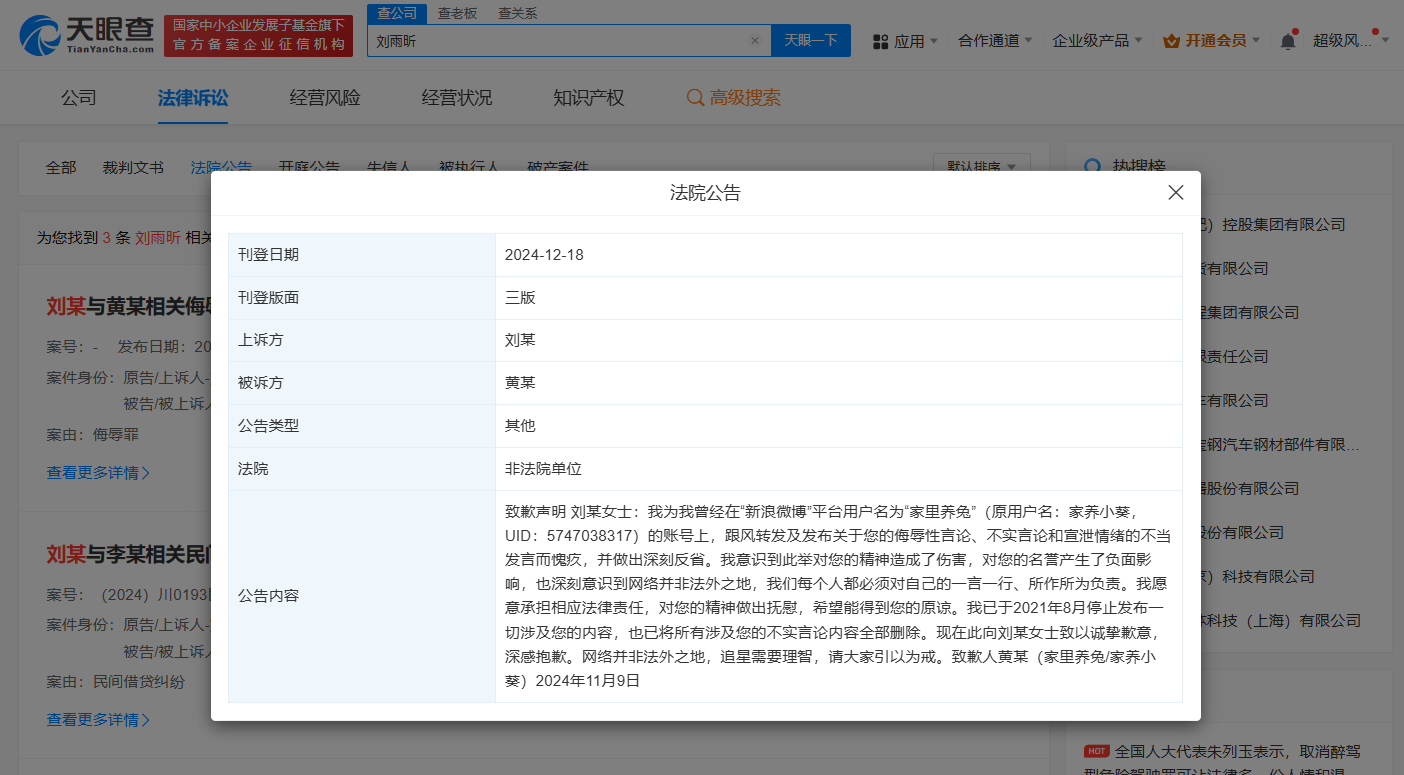Click the 应用 grid icon
Screen dimensions: 1404x775
[x=881, y=41]
